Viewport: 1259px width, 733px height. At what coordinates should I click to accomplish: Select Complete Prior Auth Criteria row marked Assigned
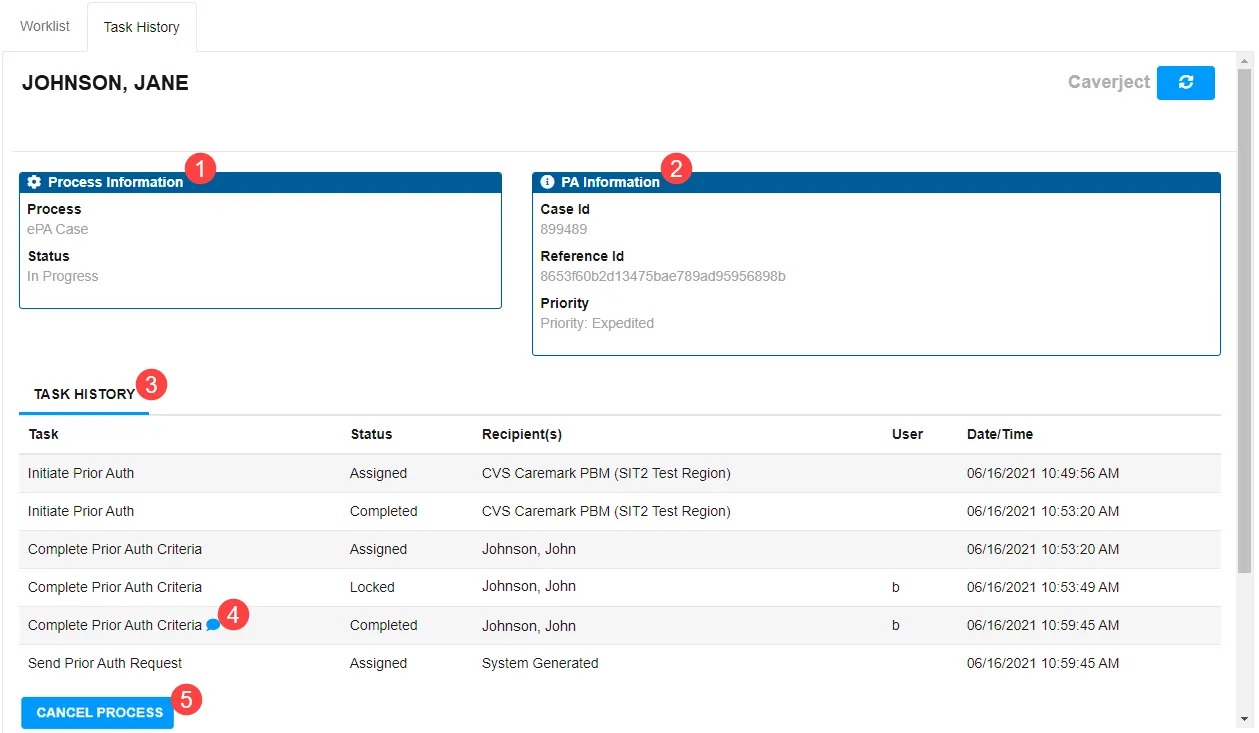(620, 549)
